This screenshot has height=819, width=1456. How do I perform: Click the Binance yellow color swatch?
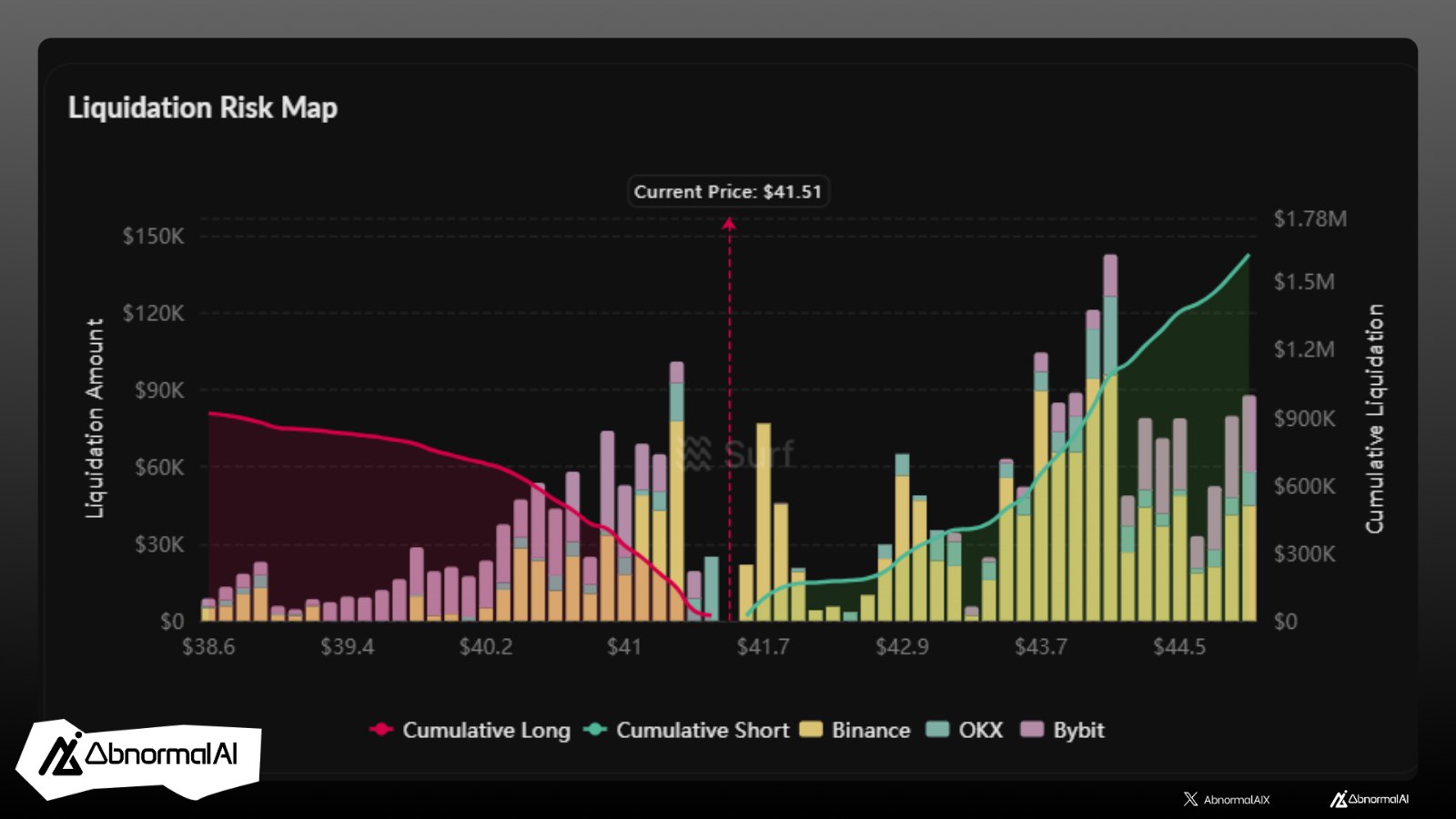tap(811, 730)
